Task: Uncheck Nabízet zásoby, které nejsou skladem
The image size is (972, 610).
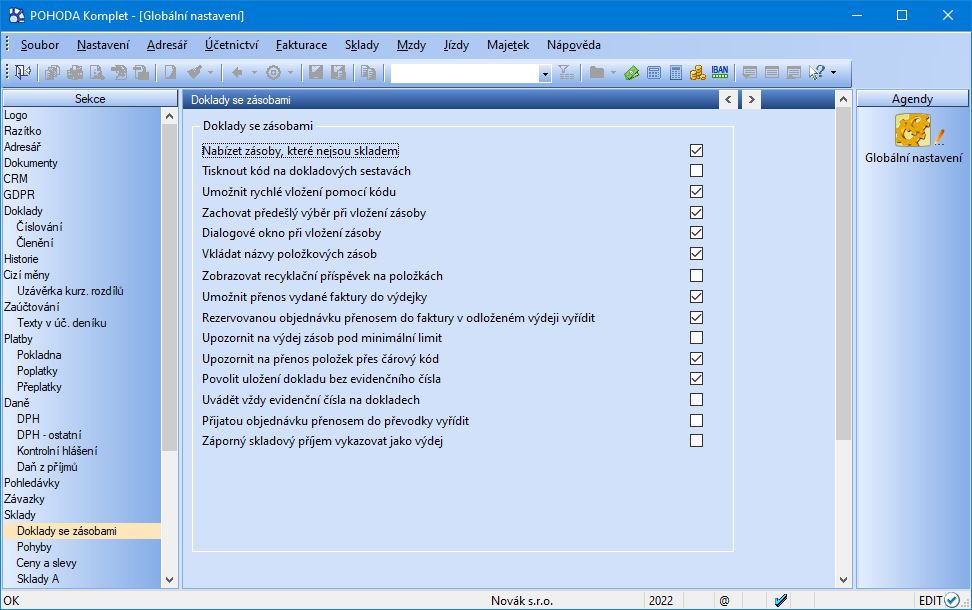Action: pos(696,151)
